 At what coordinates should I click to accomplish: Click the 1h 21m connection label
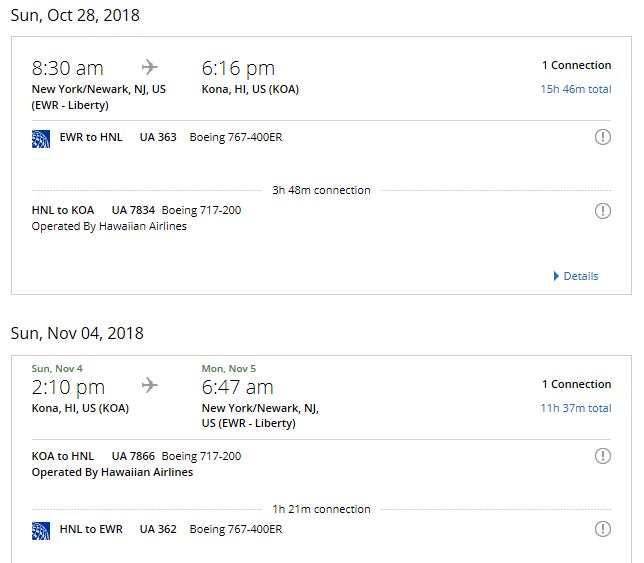click(321, 509)
